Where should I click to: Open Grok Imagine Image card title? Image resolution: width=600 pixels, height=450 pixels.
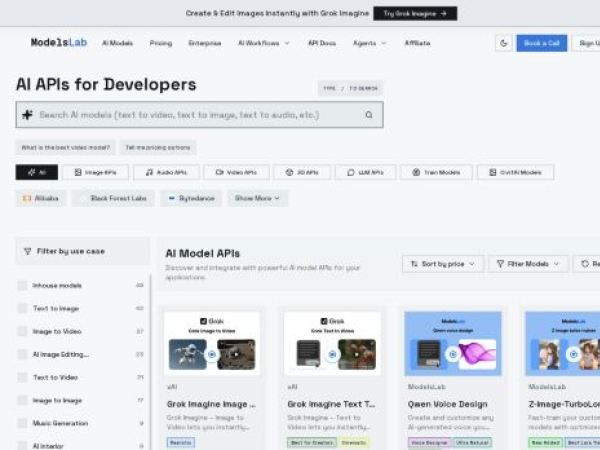[211, 404]
